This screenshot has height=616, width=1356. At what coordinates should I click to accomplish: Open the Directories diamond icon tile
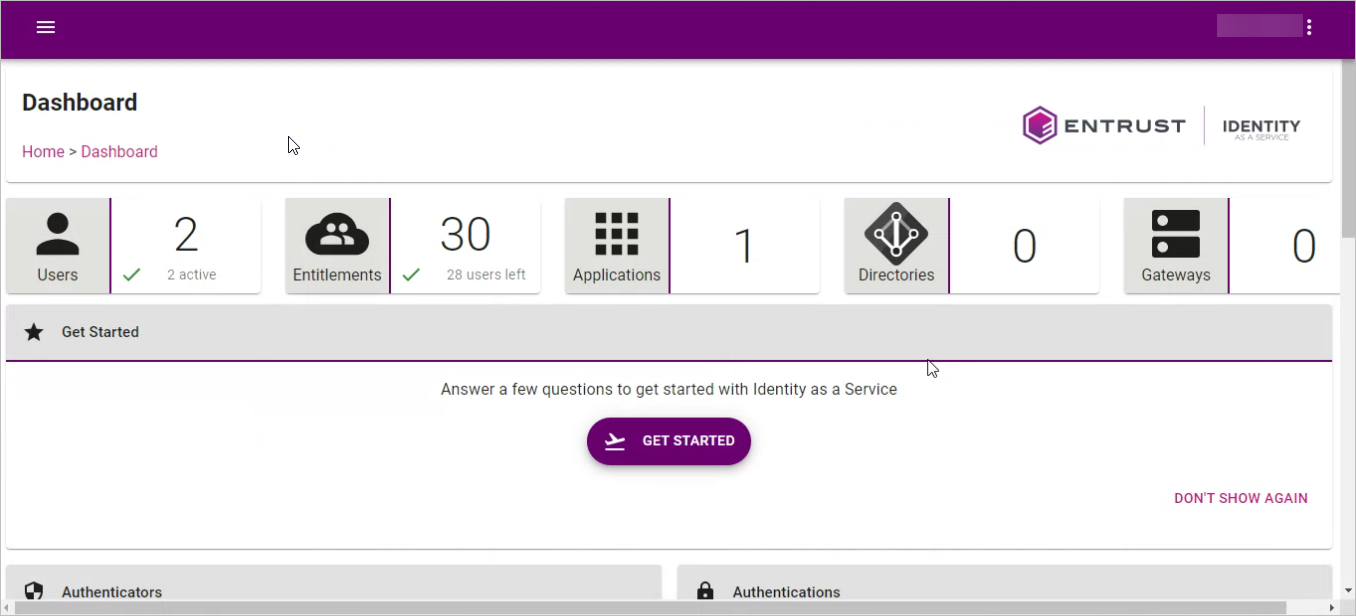[896, 246]
